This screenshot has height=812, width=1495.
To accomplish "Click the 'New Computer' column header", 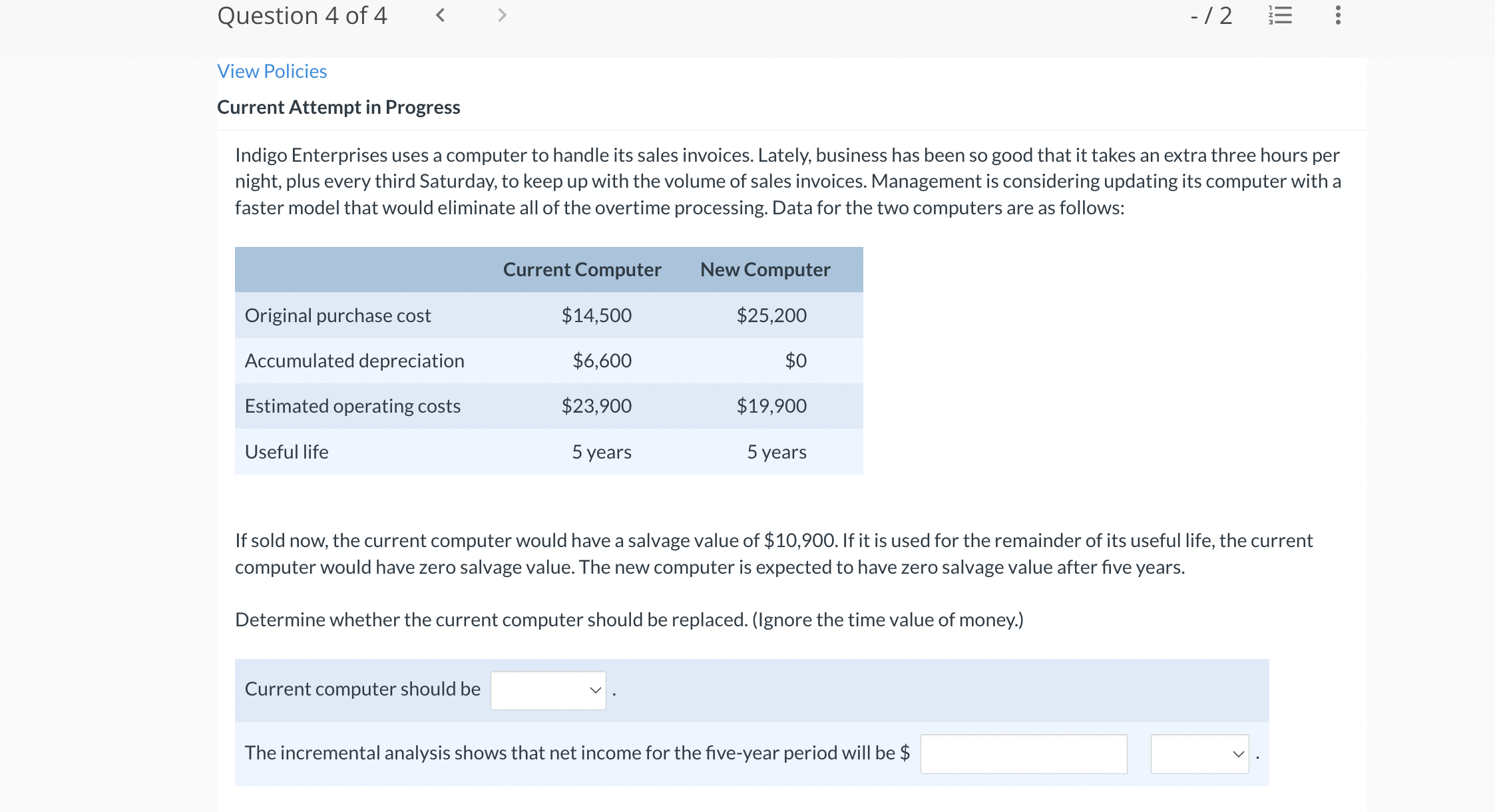I will coord(765,270).
